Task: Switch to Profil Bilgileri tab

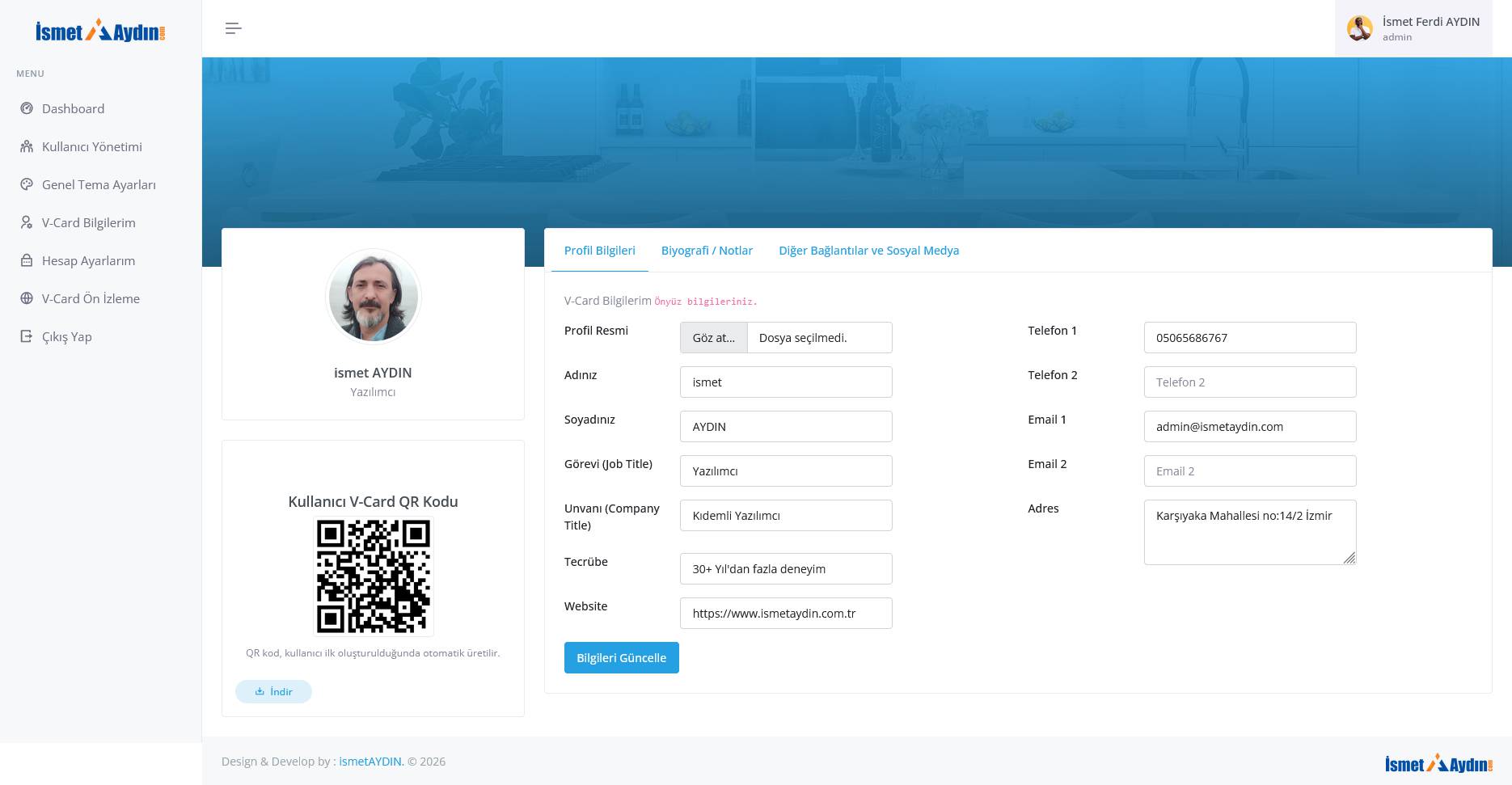Action: pos(599,251)
